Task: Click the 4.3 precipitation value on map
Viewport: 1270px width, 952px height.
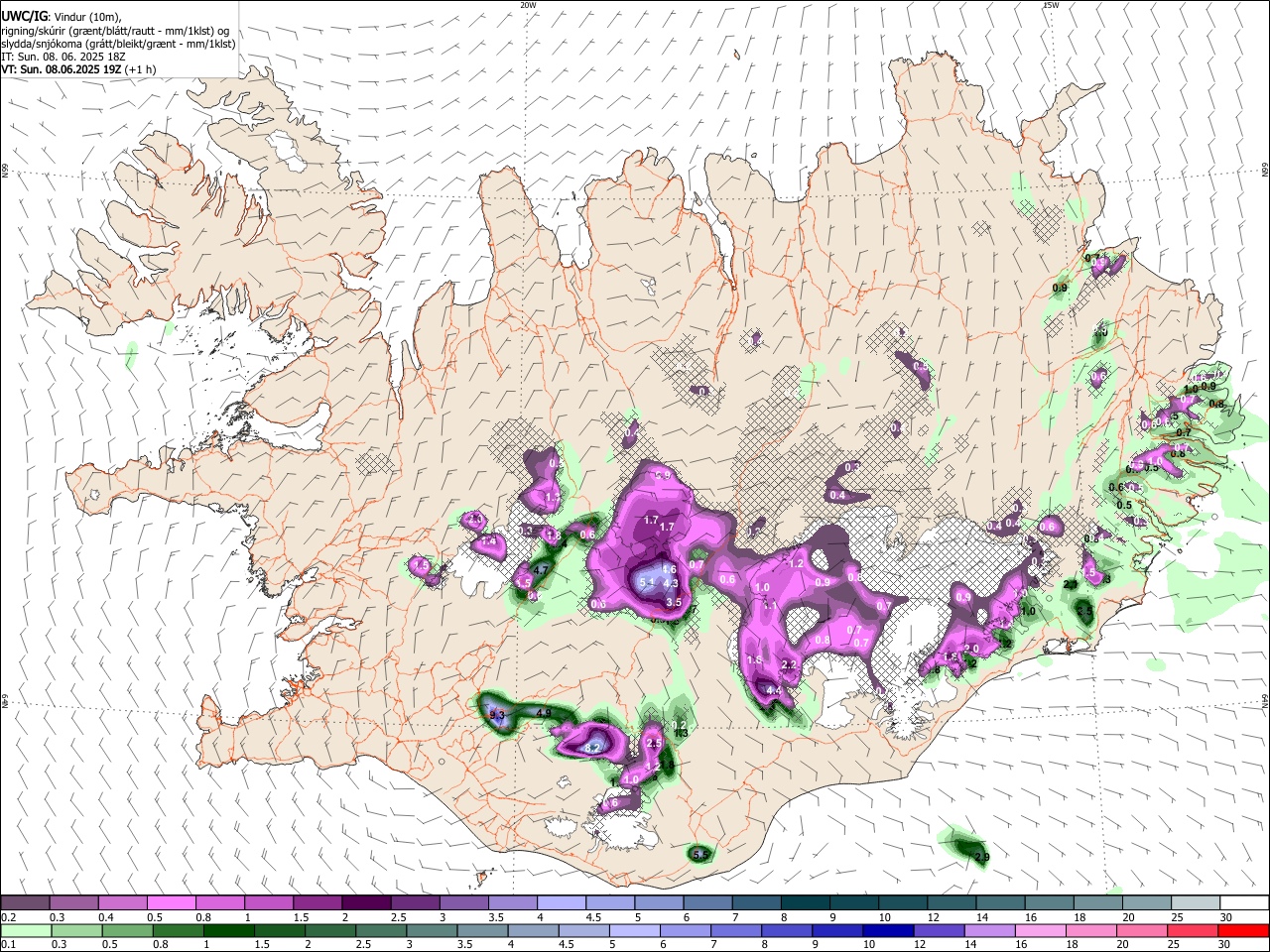Action: (671, 584)
